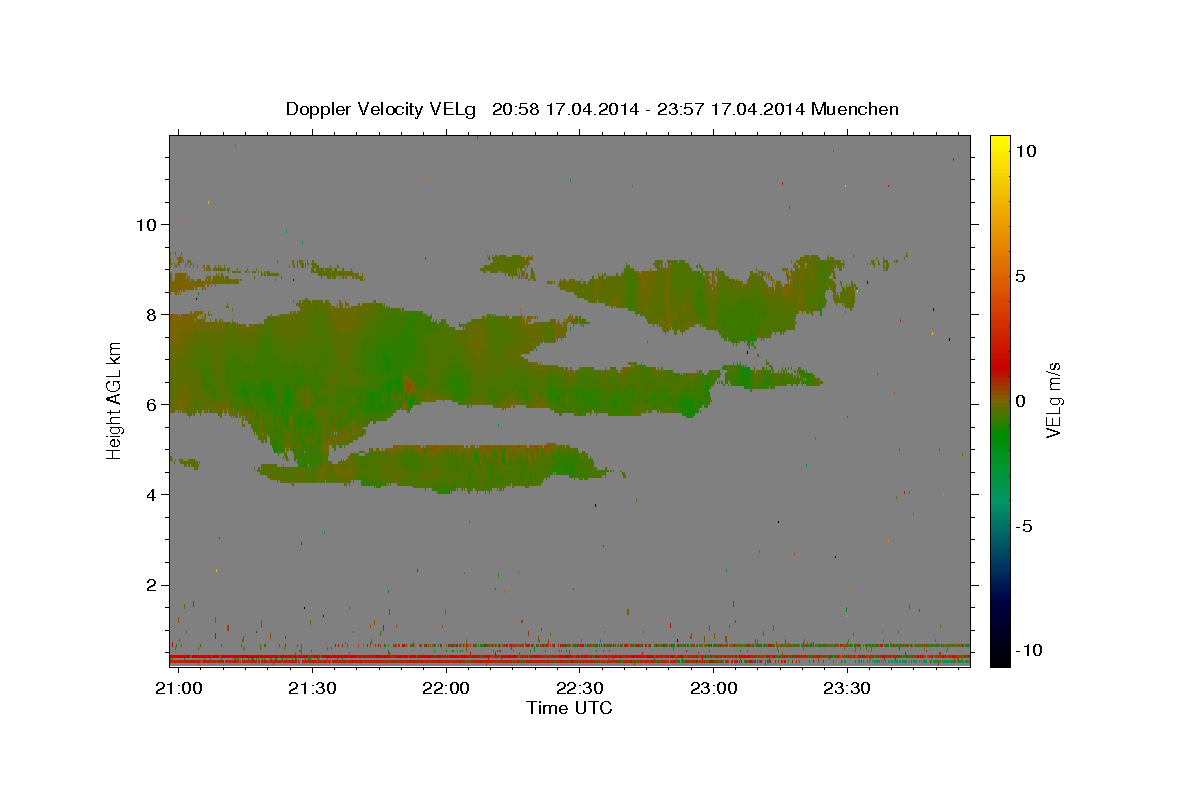Select the 22:00 time tick label
The image size is (1200, 800).
click(446, 689)
